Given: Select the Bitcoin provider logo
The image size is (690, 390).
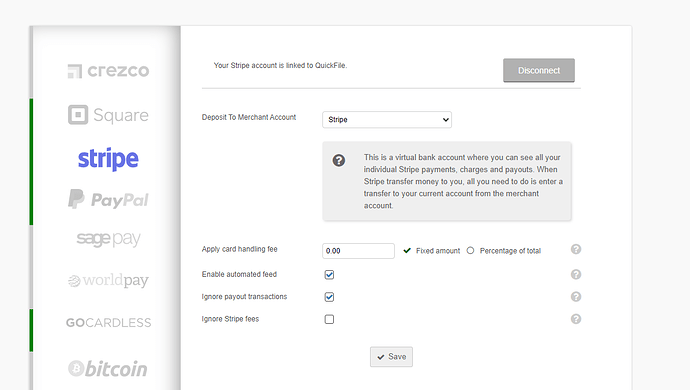Looking at the screenshot, I should 108,369.
